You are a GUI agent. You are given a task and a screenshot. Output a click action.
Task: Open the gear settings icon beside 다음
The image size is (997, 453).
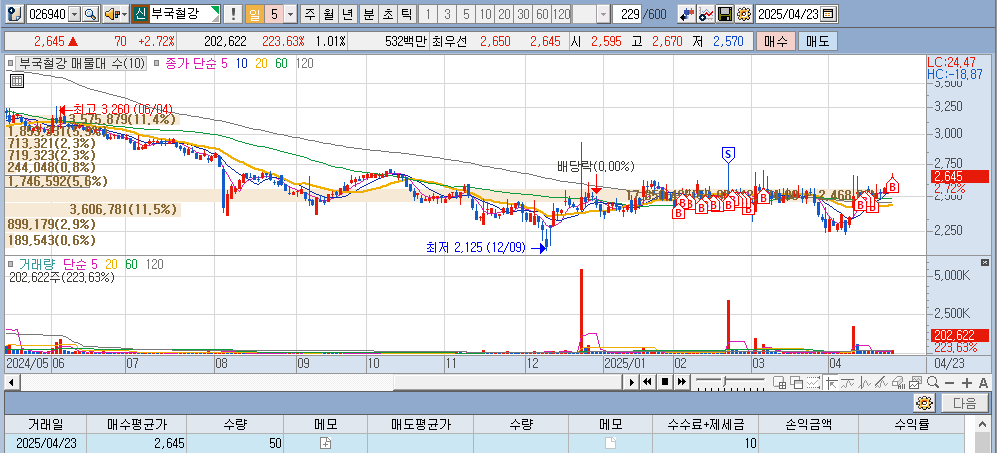coord(925,403)
